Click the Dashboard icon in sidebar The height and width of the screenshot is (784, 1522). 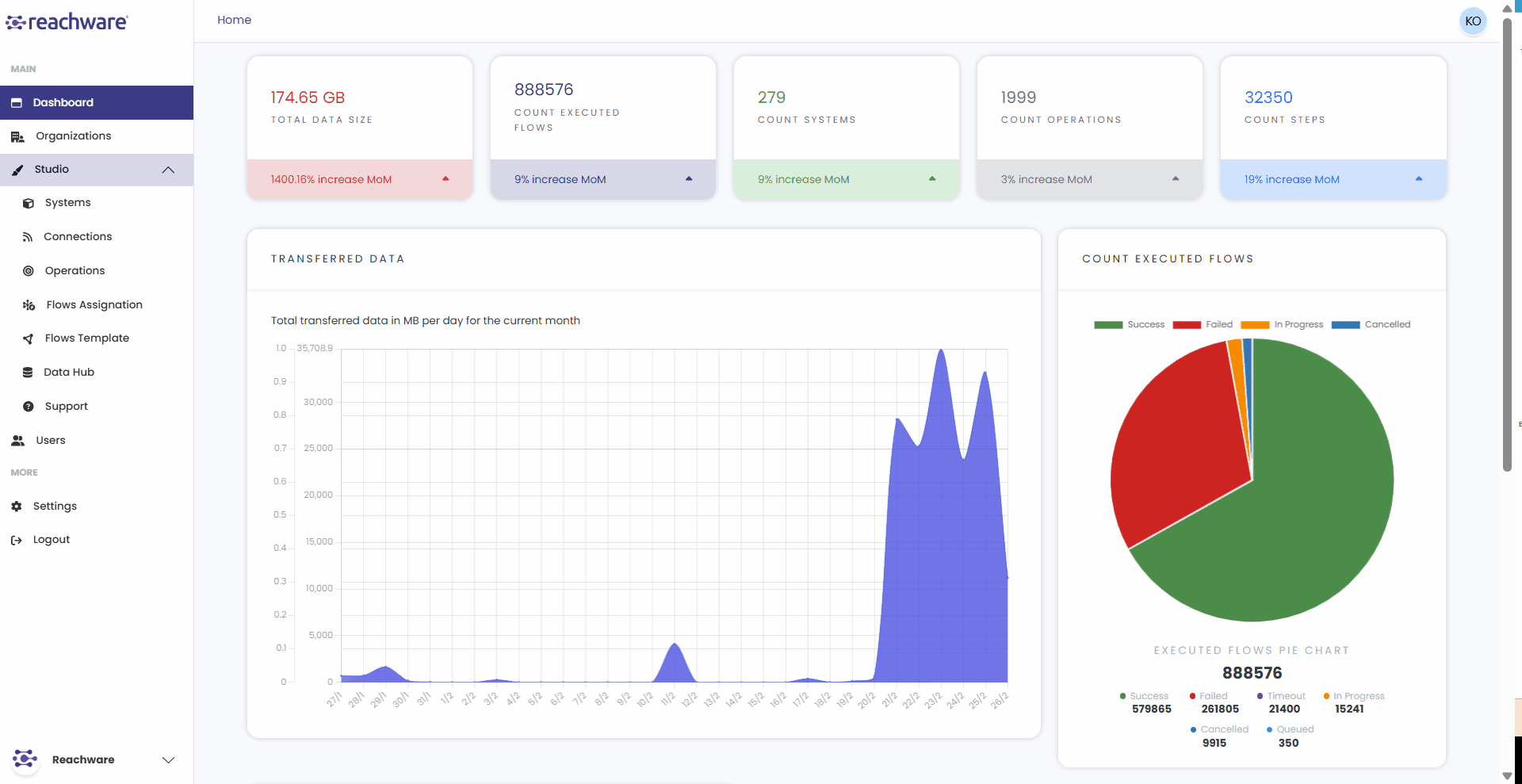point(17,103)
